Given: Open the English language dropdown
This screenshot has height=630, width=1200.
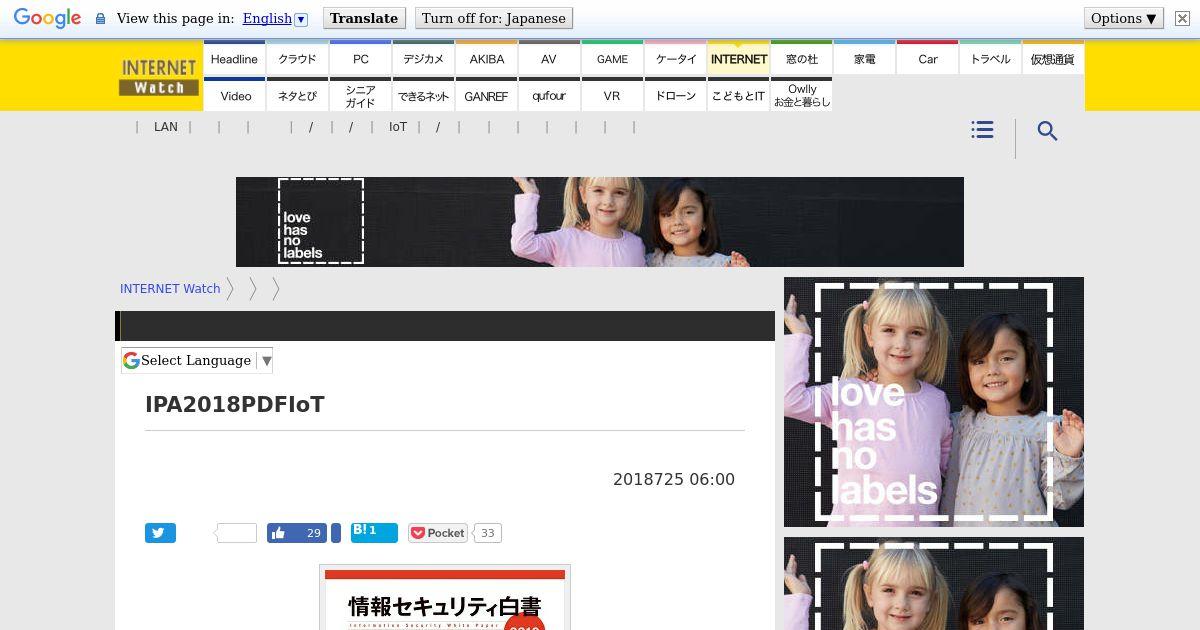Looking at the screenshot, I should pyautogui.click(x=275, y=18).
